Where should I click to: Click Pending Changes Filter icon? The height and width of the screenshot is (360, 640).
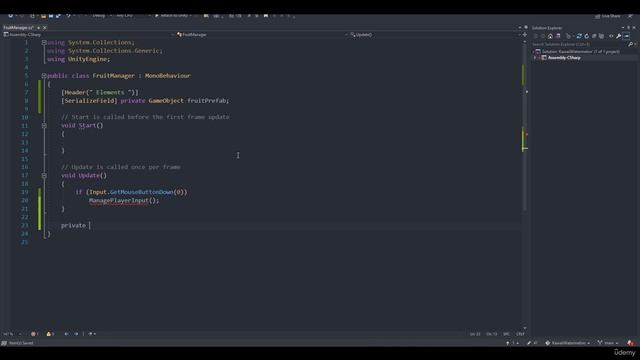tap(568, 36)
